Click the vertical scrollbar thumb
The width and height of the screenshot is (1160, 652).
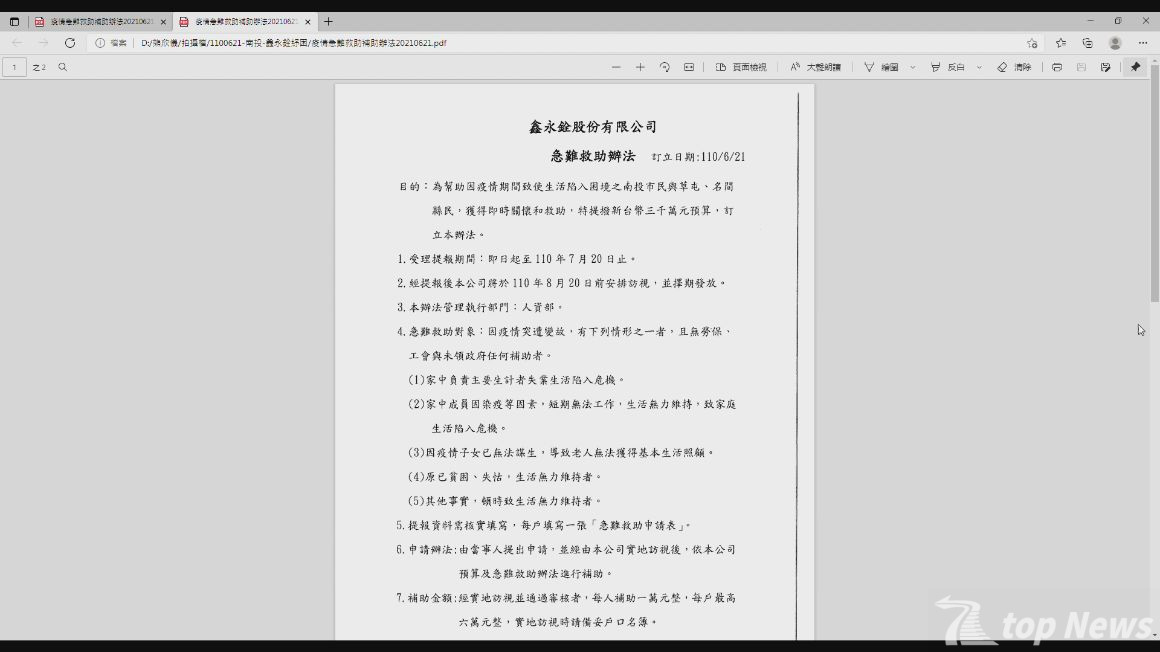[1154, 184]
